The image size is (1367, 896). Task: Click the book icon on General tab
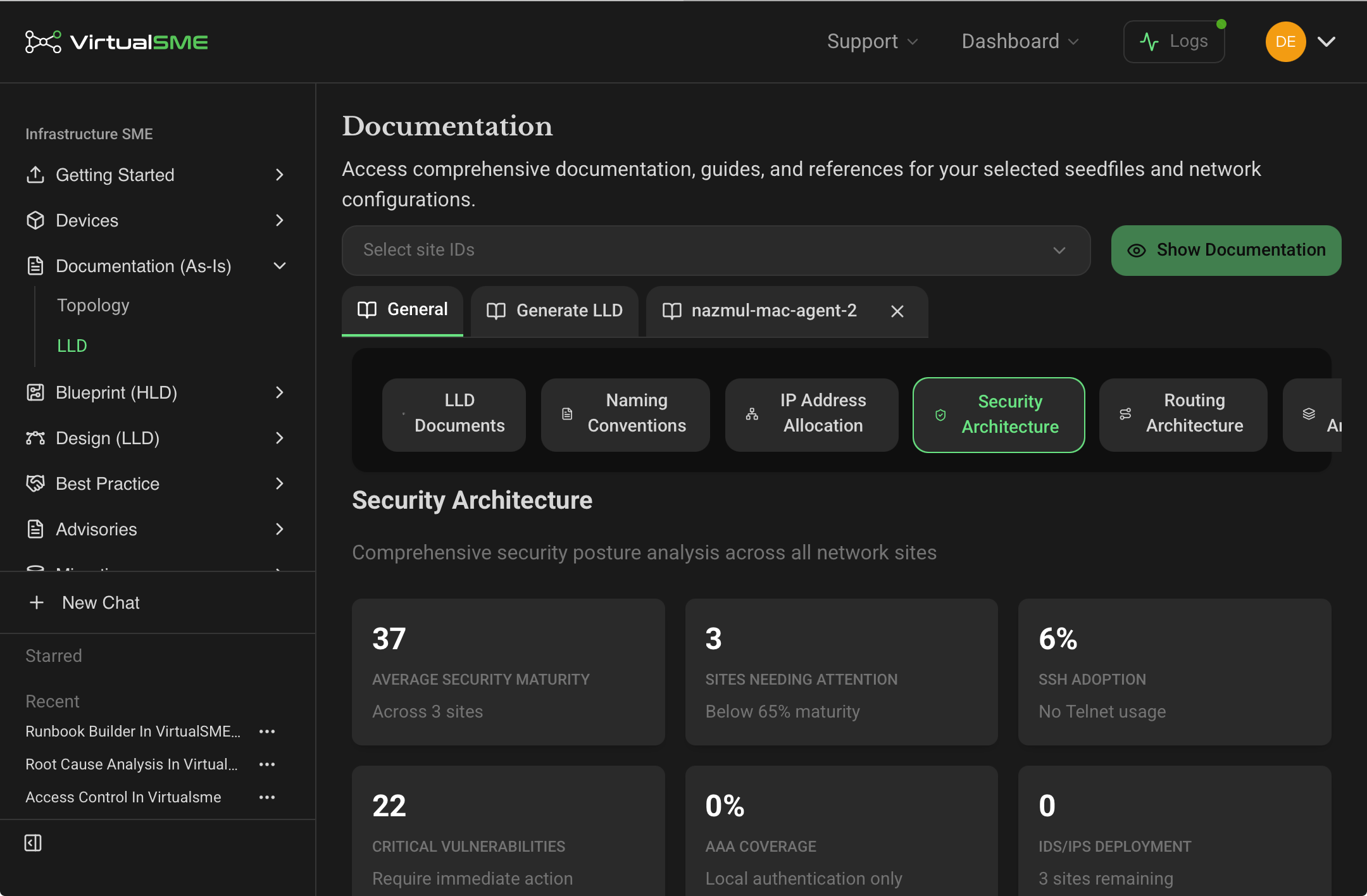click(x=367, y=309)
